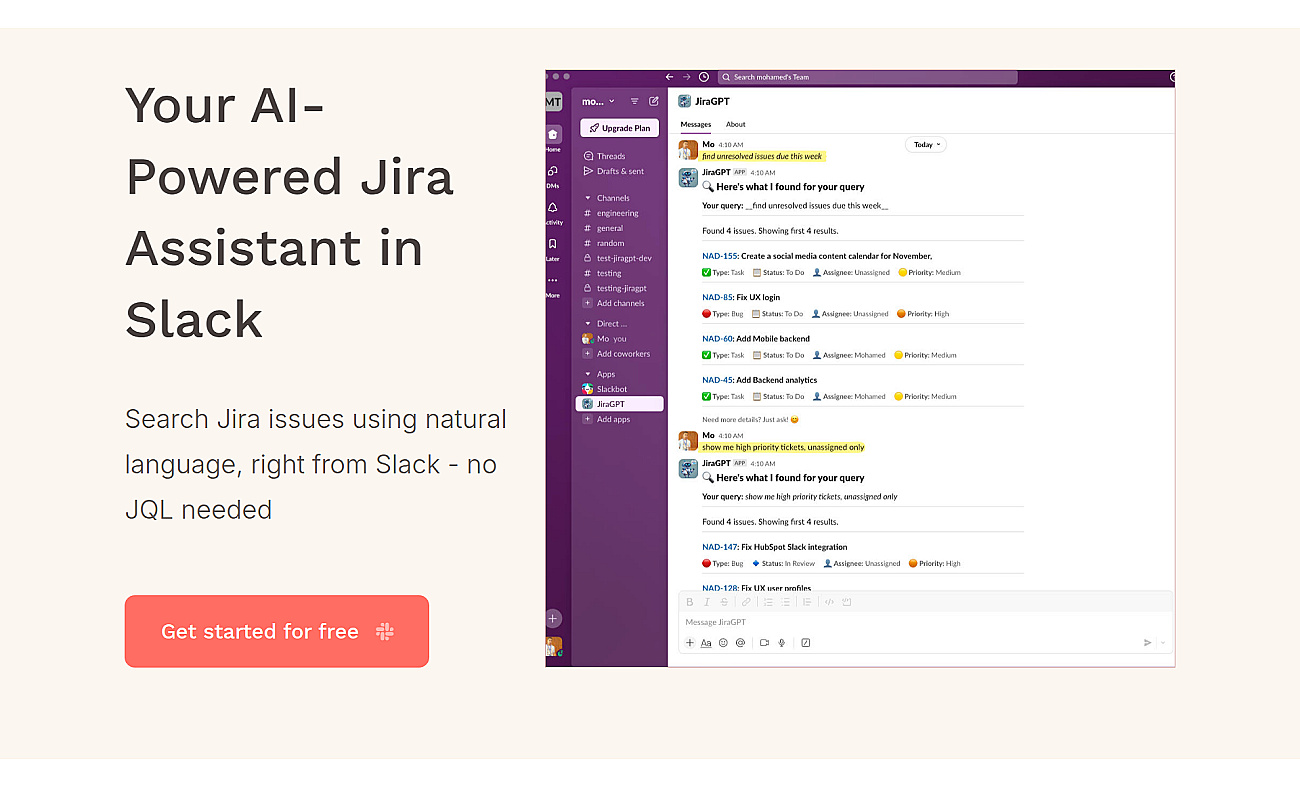Viewport: 1300px width, 788px height.
Task: Toggle italic formatting in message composer
Action: pyautogui.click(x=707, y=602)
